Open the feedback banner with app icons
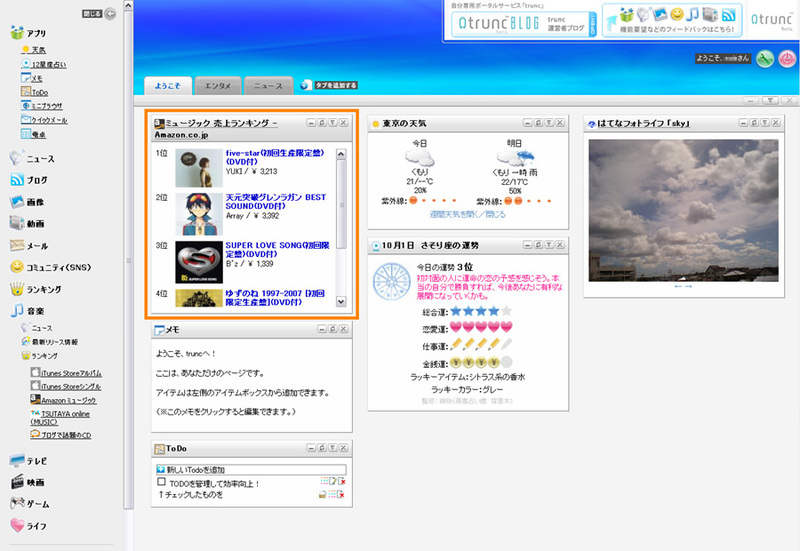This screenshot has height=551, width=800. click(x=672, y=20)
